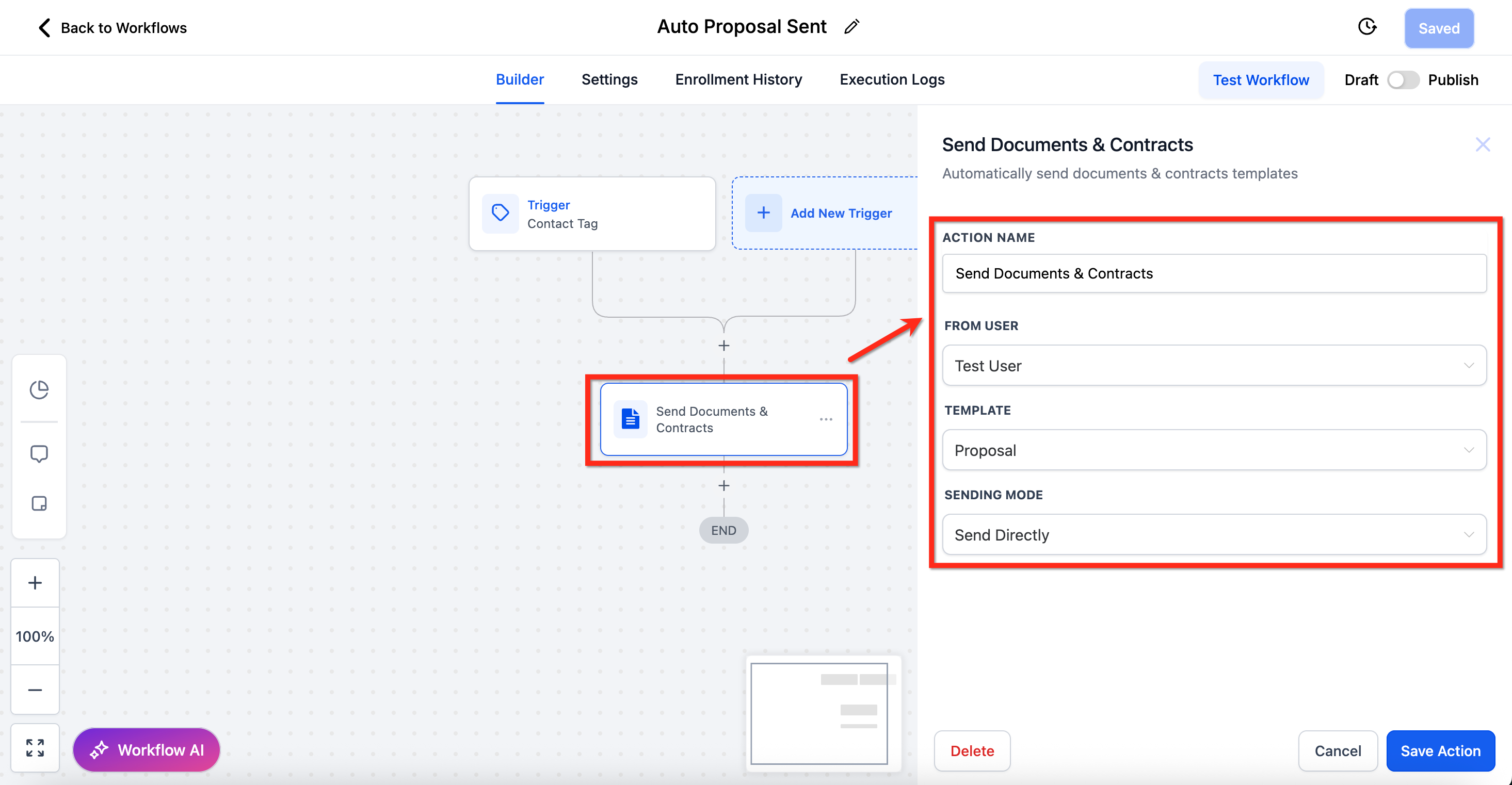Toggle the Draft/Publish switch

pyautogui.click(x=1403, y=80)
